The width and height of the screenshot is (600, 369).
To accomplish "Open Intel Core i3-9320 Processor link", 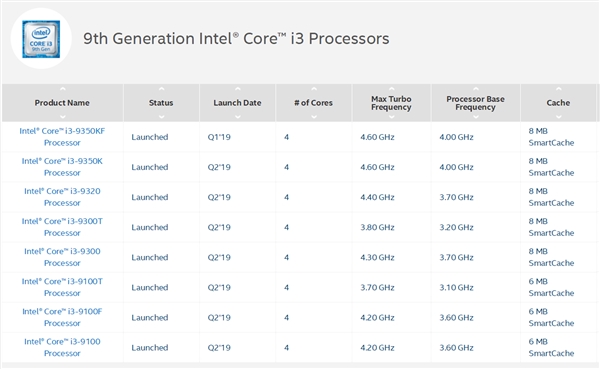I will [x=62, y=197].
